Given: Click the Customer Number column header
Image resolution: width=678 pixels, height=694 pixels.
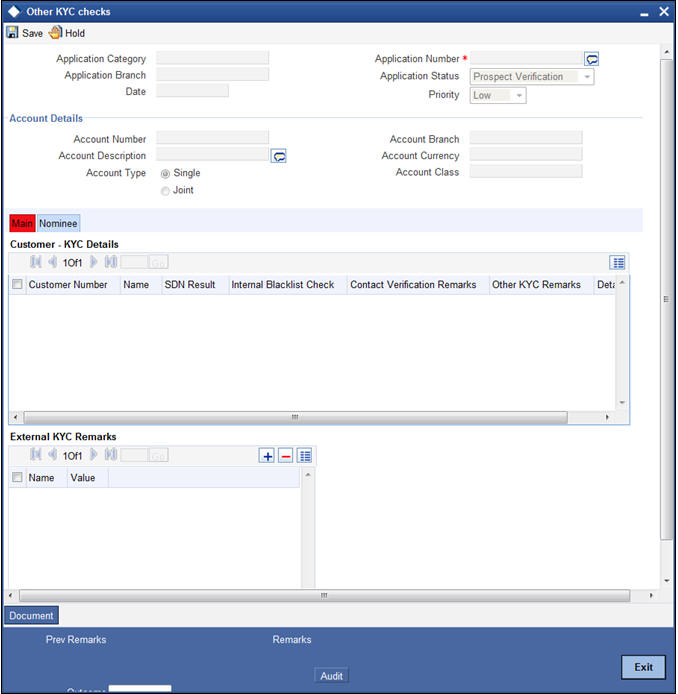Looking at the screenshot, I should click(x=68, y=285).
